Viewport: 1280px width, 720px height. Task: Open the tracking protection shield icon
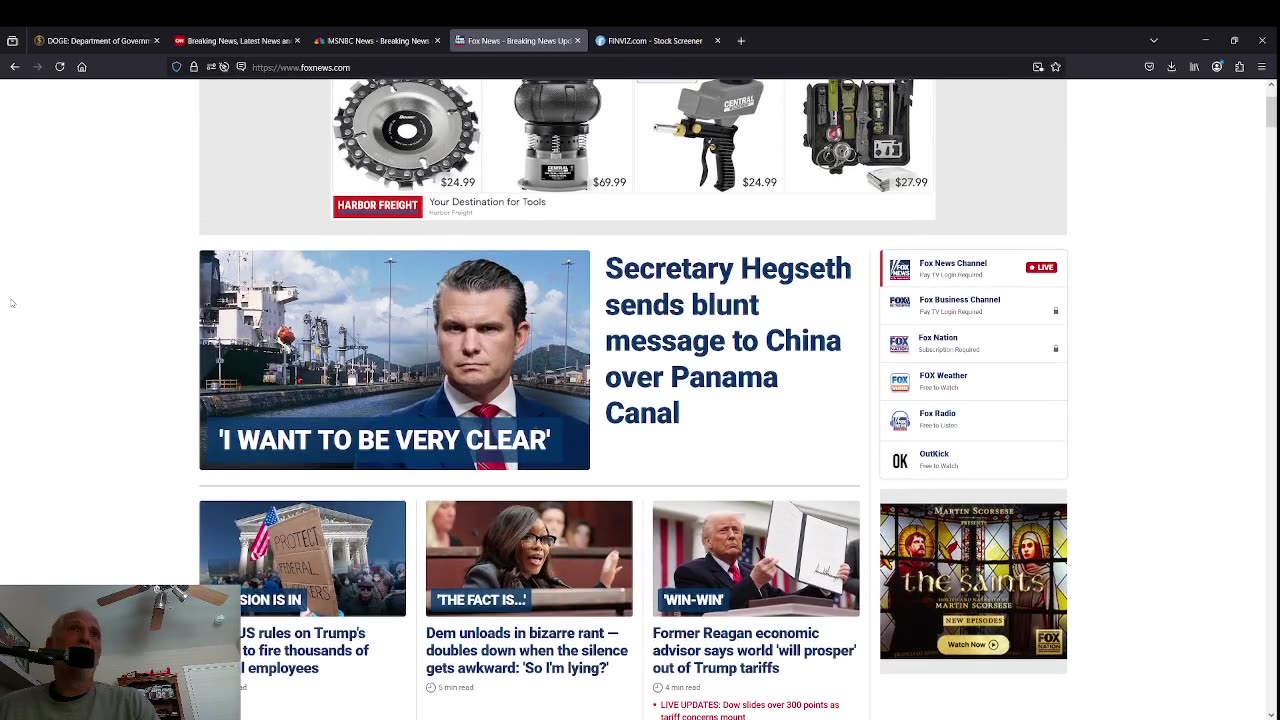coord(177,67)
